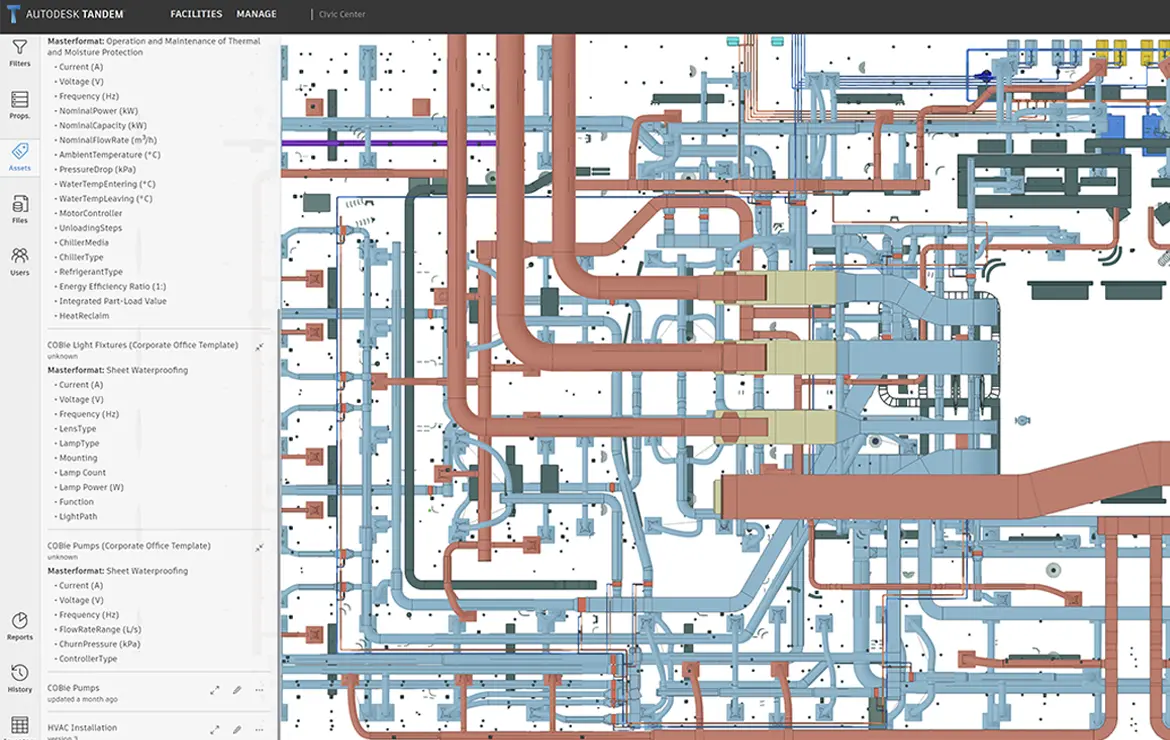Click the Integrated Part-Load Value parameter
The image size is (1170, 740).
pyautogui.click(x=113, y=301)
